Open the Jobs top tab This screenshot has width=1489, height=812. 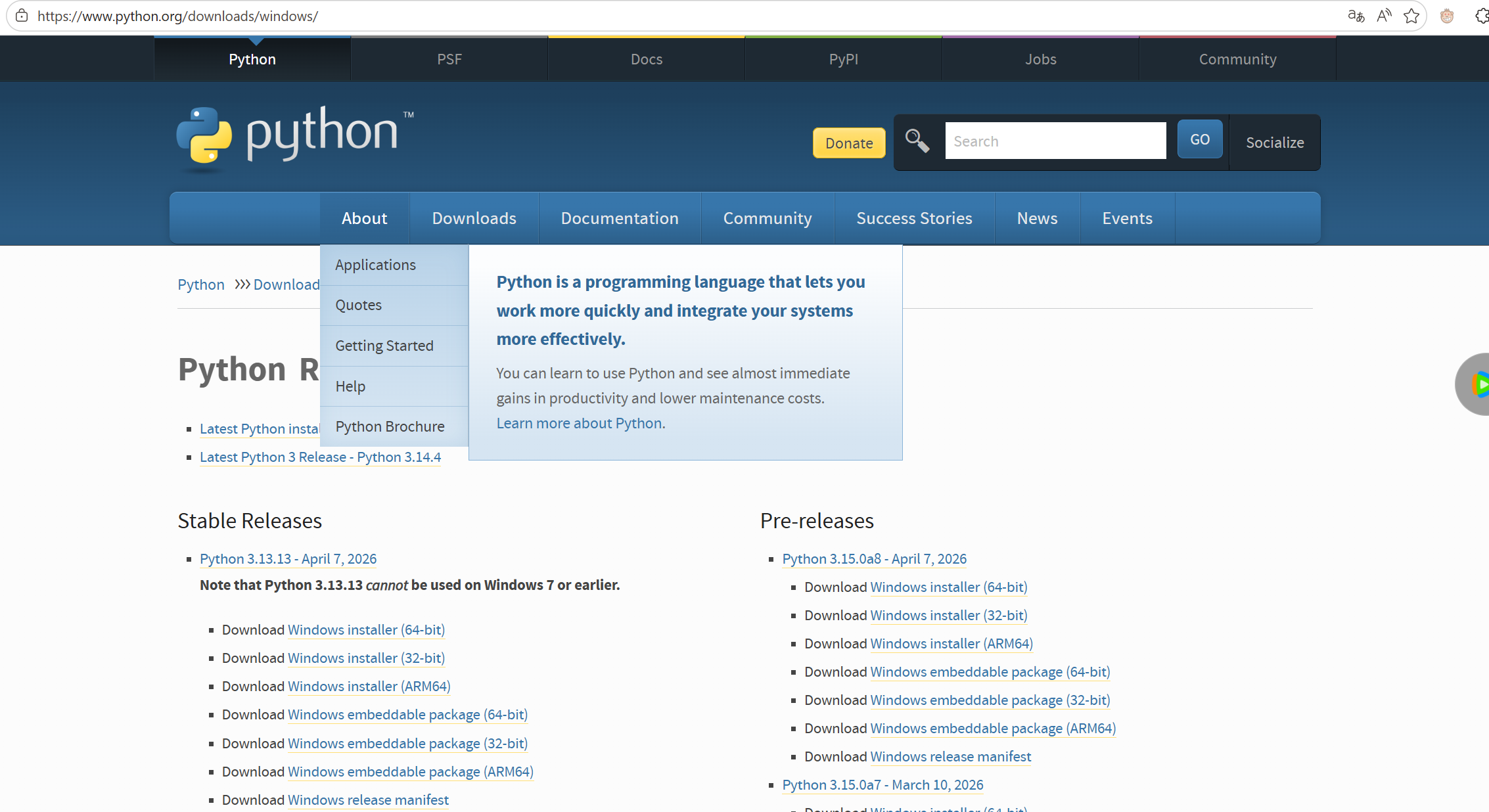point(1041,59)
